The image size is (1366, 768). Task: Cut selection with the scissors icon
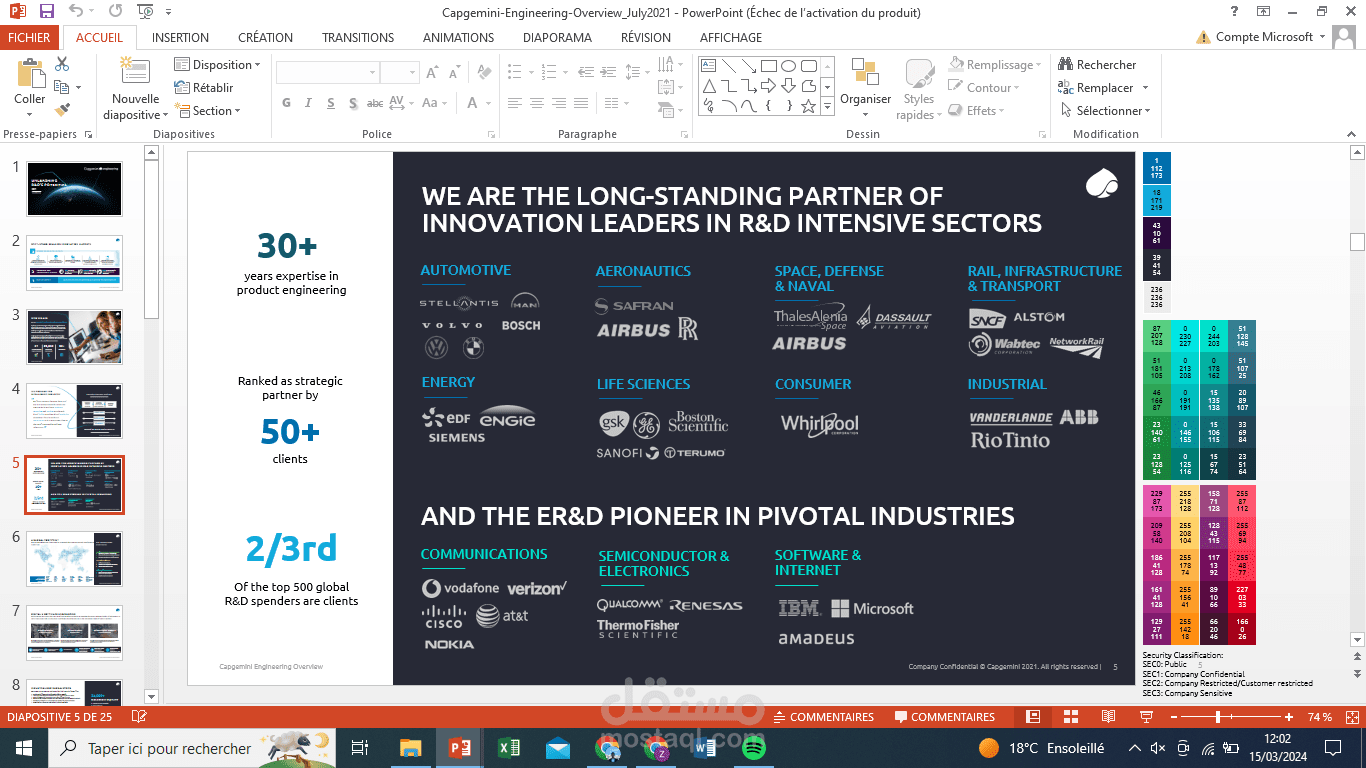click(62, 64)
